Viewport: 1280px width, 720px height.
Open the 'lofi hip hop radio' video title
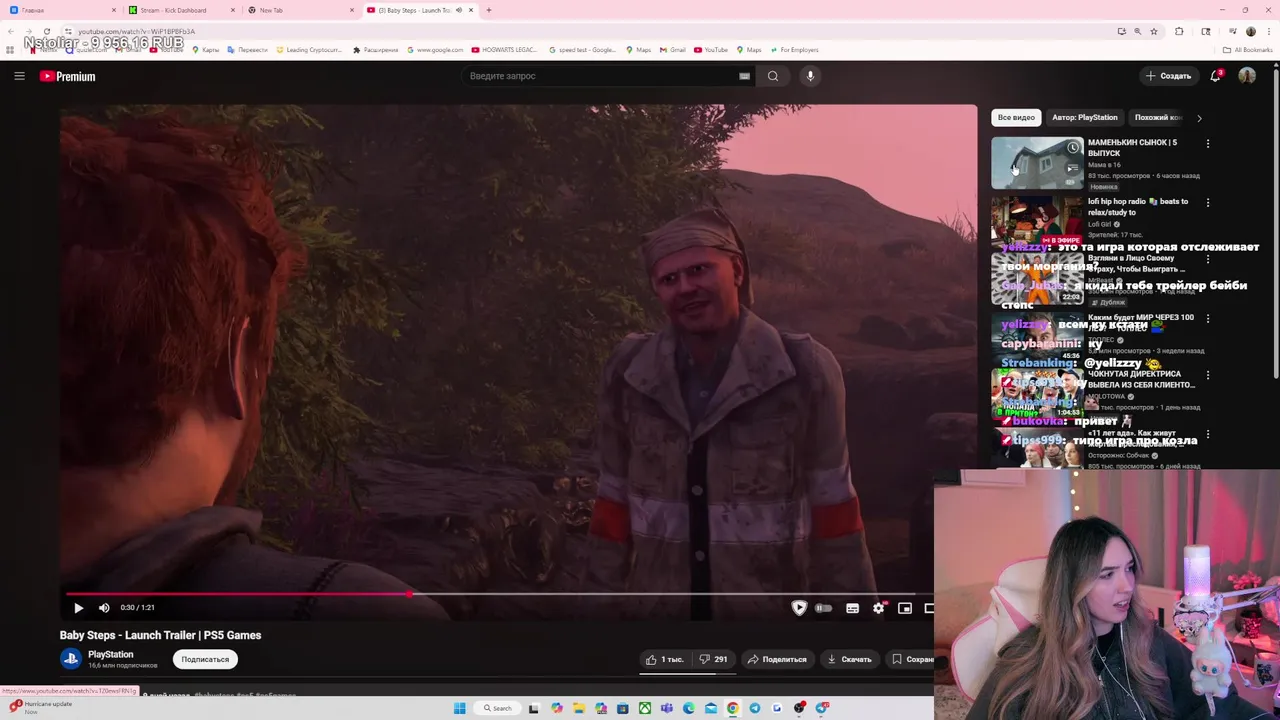[x=1137, y=207]
